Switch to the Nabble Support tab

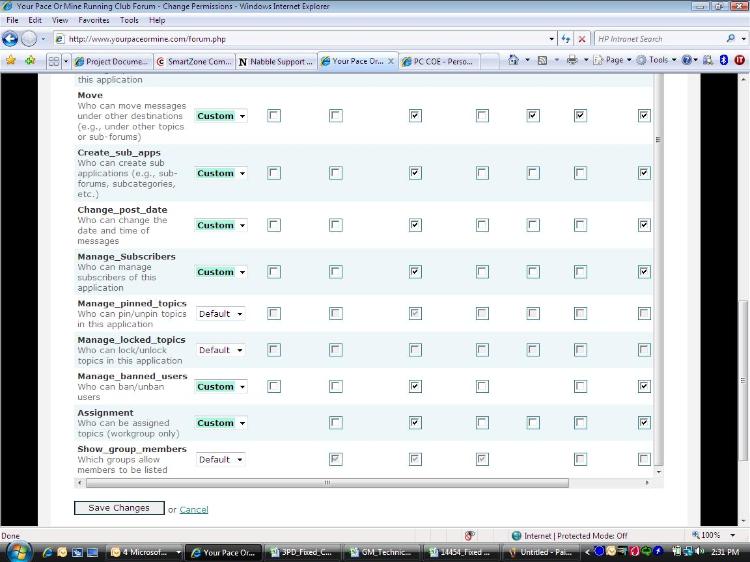(276, 61)
